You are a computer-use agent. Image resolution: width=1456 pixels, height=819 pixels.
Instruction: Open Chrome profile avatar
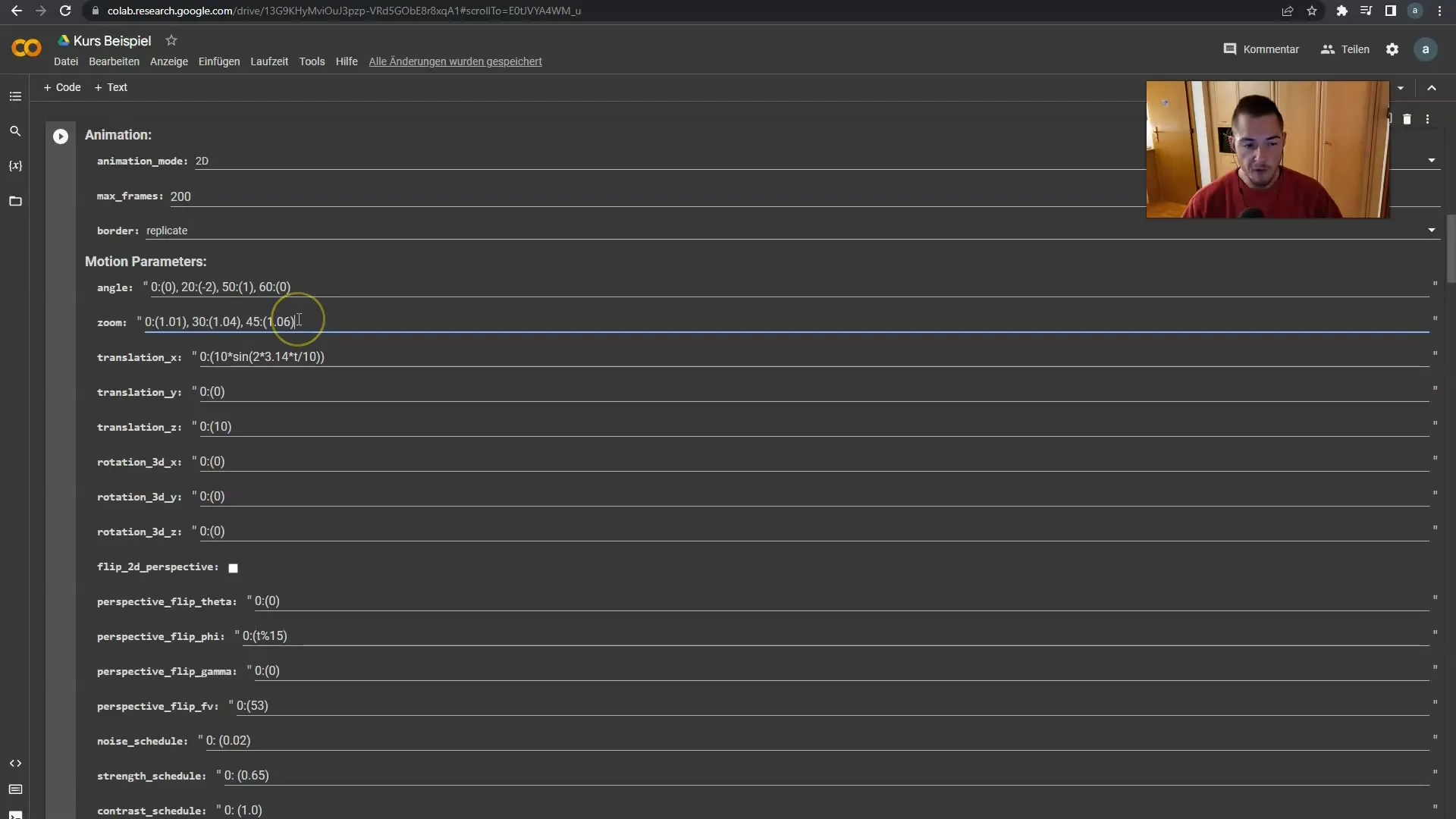[1415, 11]
